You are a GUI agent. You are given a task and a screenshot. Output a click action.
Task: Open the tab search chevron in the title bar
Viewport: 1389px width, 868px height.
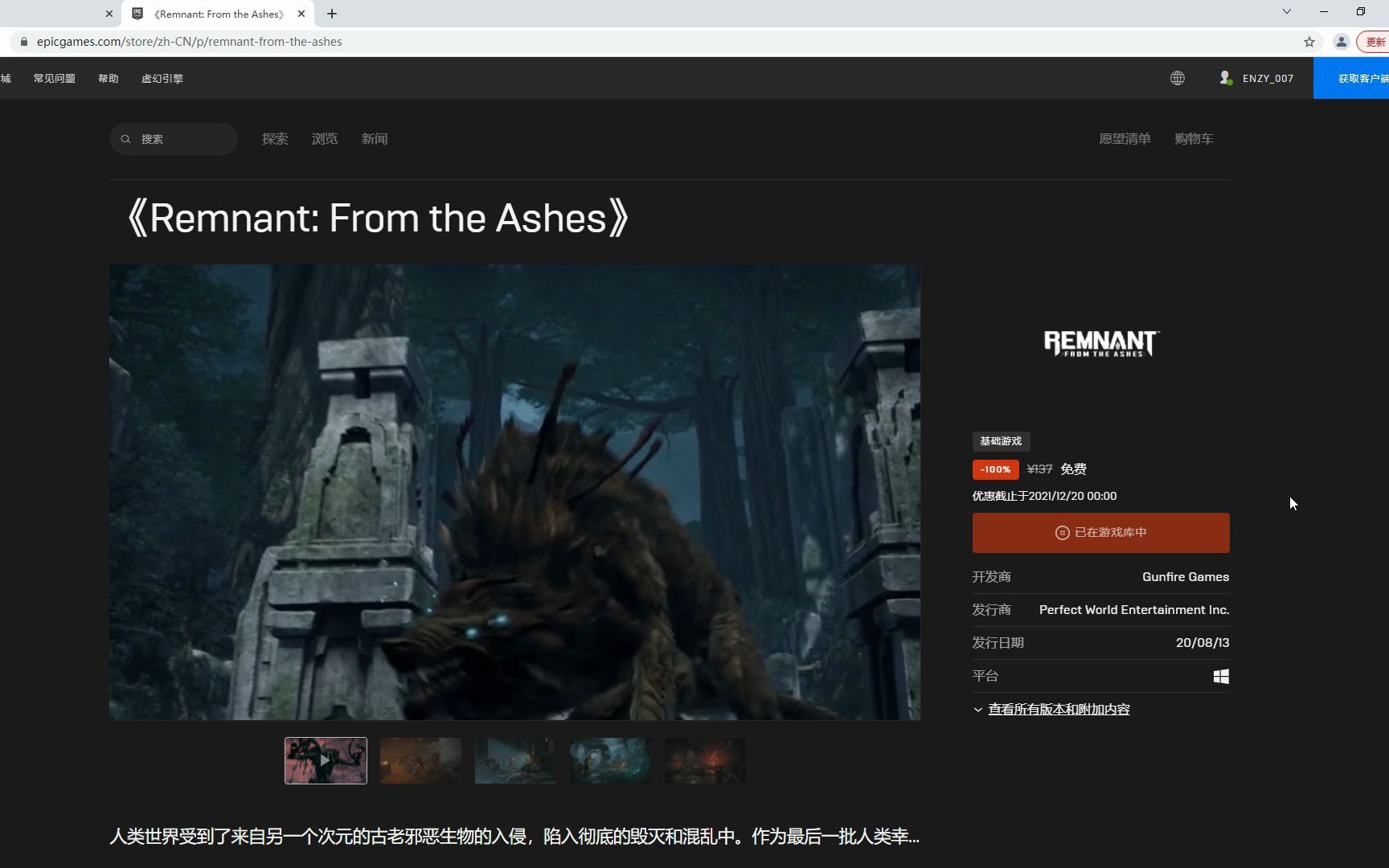[x=1286, y=11]
